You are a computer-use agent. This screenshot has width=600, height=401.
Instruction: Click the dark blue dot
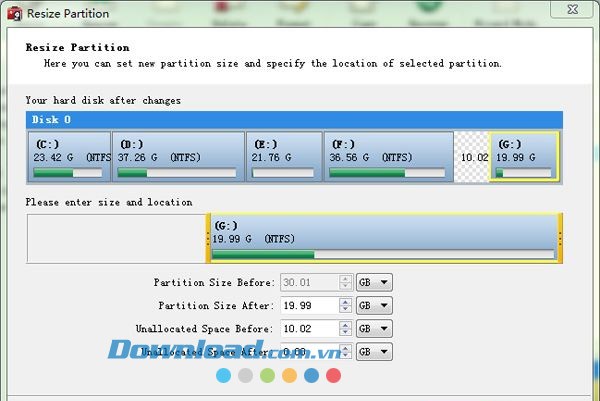pos(311,375)
